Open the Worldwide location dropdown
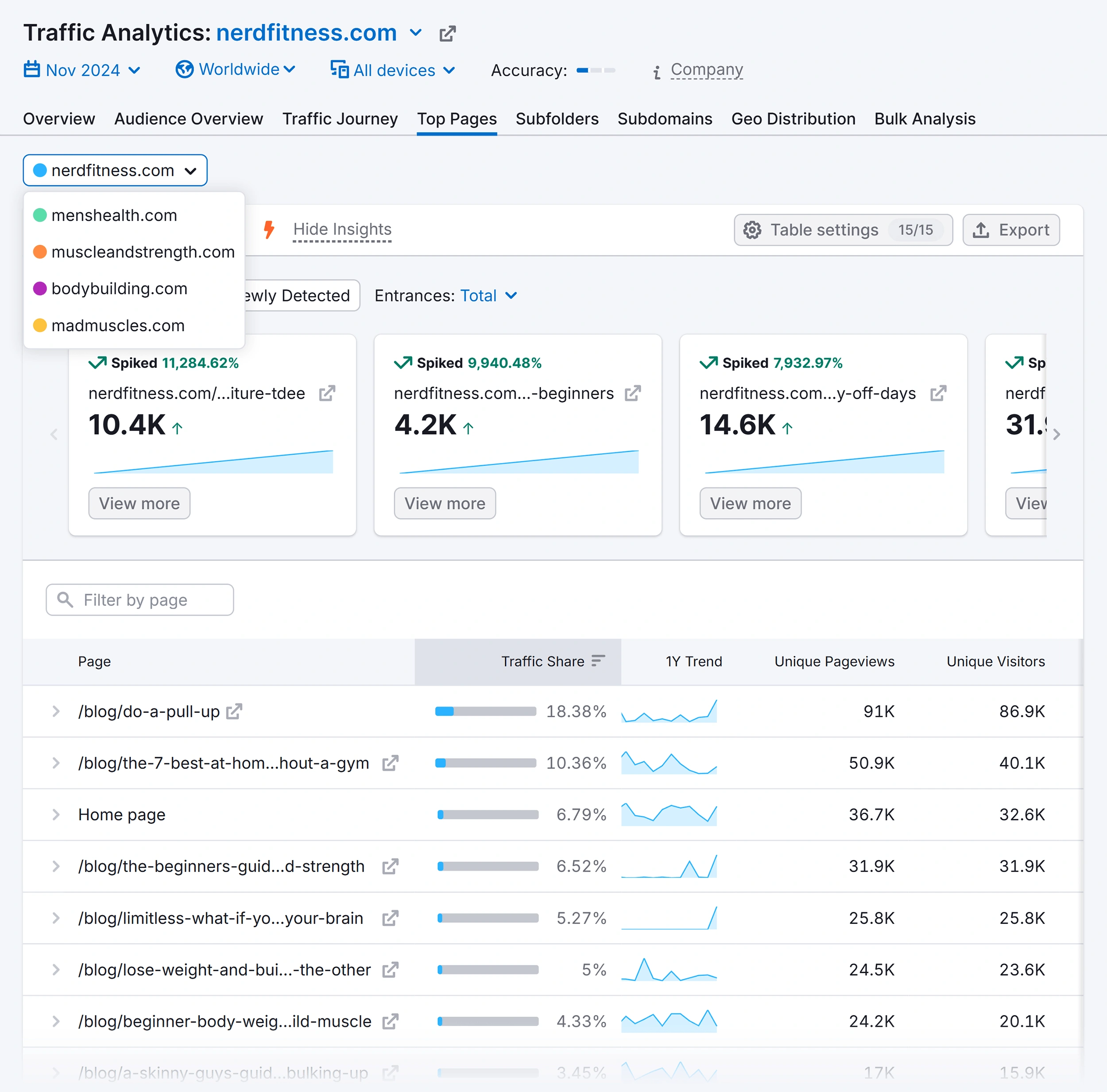1107x1092 pixels. point(236,69)
